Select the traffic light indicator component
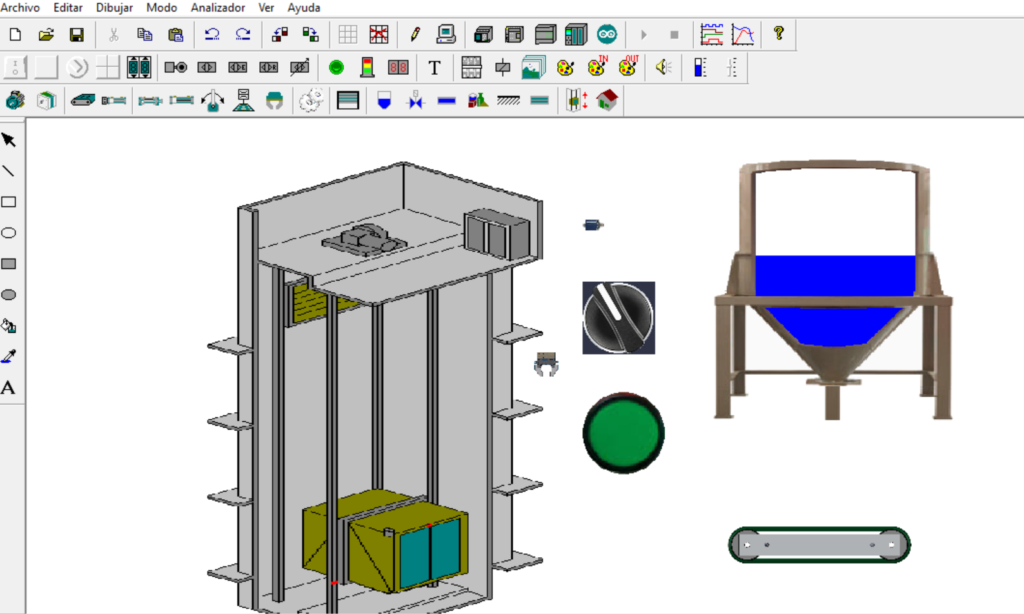1024x614 pixels. click(x=367, y=68)
